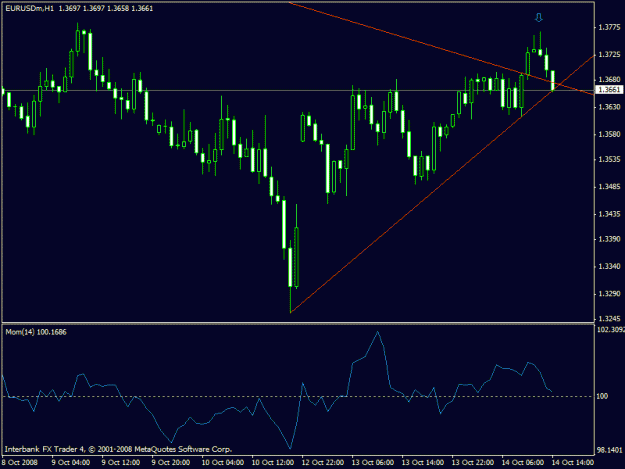Click the 9 Oct 04:00 time label

[71, 462]
